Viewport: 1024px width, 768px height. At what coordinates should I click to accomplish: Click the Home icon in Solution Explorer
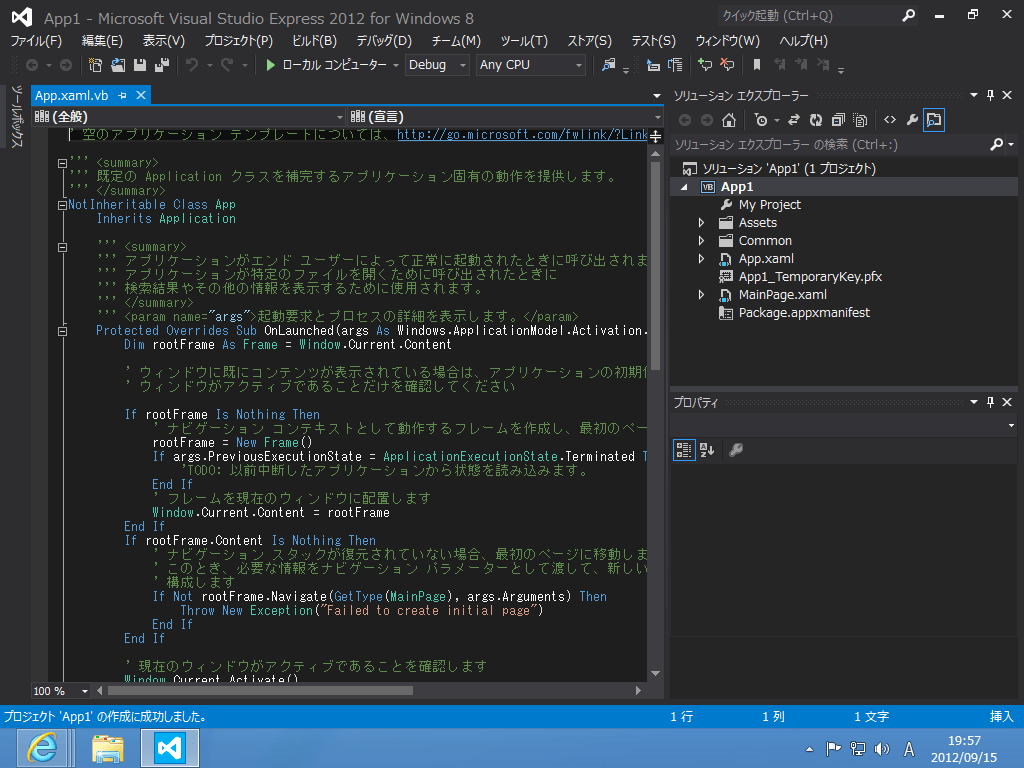pyautogui.click(x=729, y=120)
